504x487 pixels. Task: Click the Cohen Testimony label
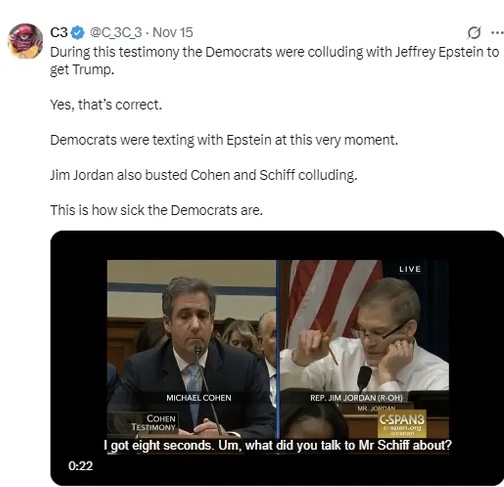153,423
